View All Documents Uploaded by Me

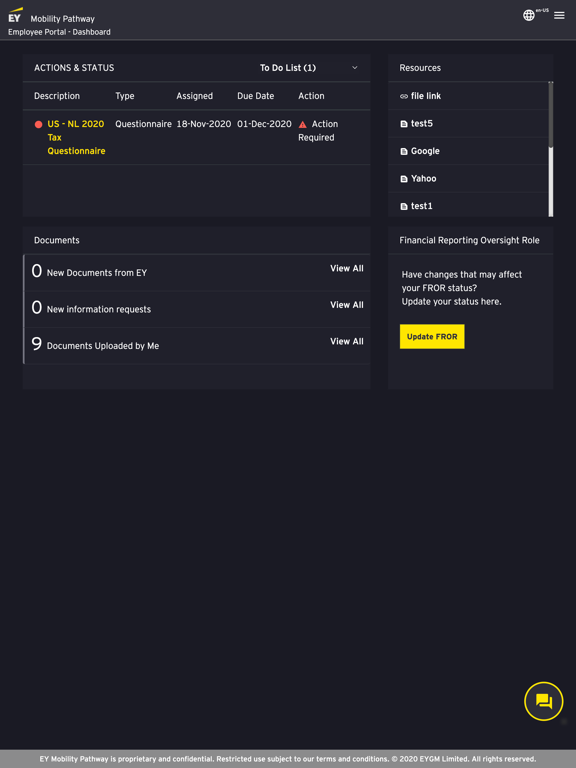pyautogui.click(x=347, y=341)
